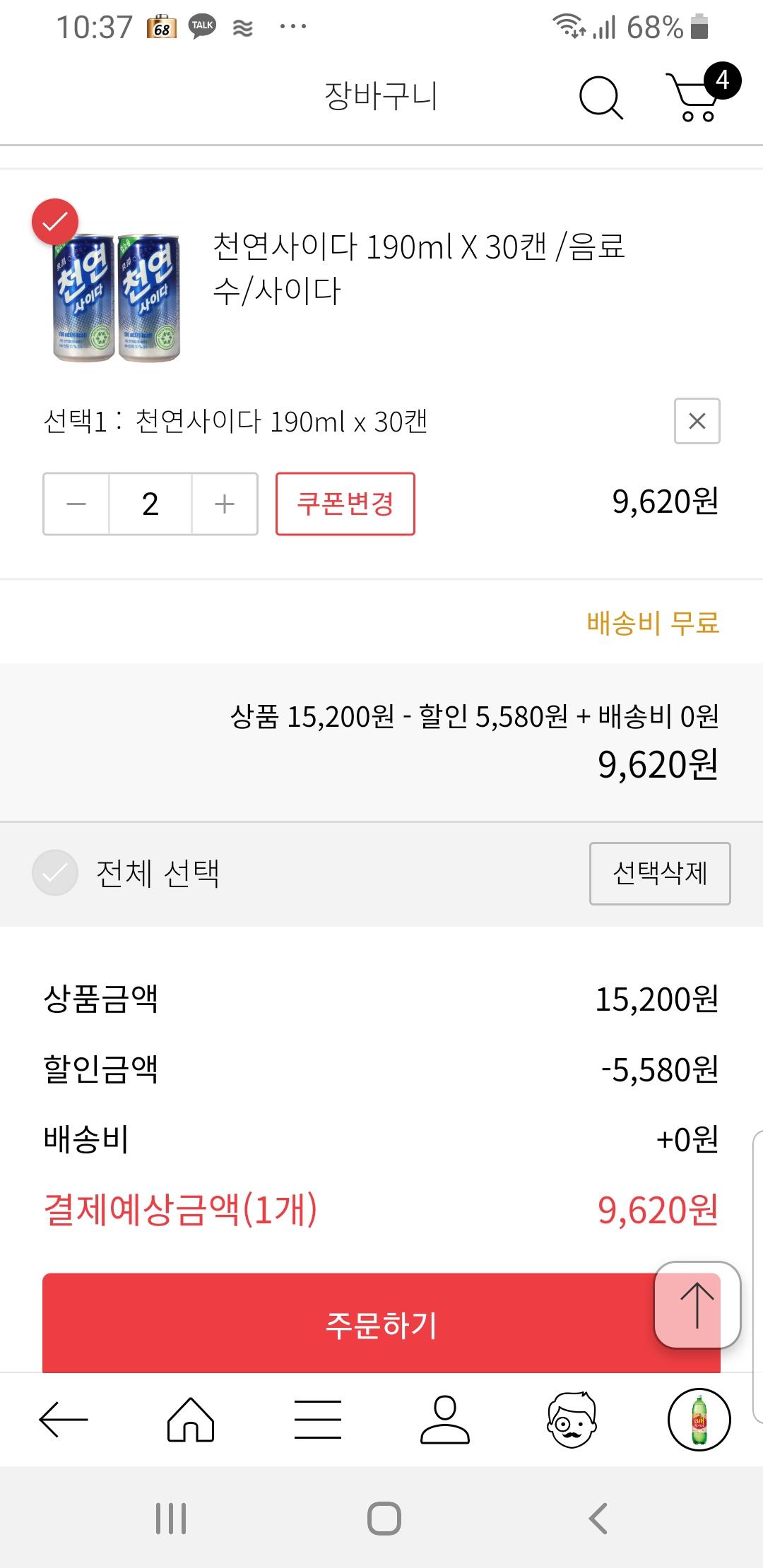
Task: Tap the back arrow in bottom navigation
Action: tap(64, 1419)
